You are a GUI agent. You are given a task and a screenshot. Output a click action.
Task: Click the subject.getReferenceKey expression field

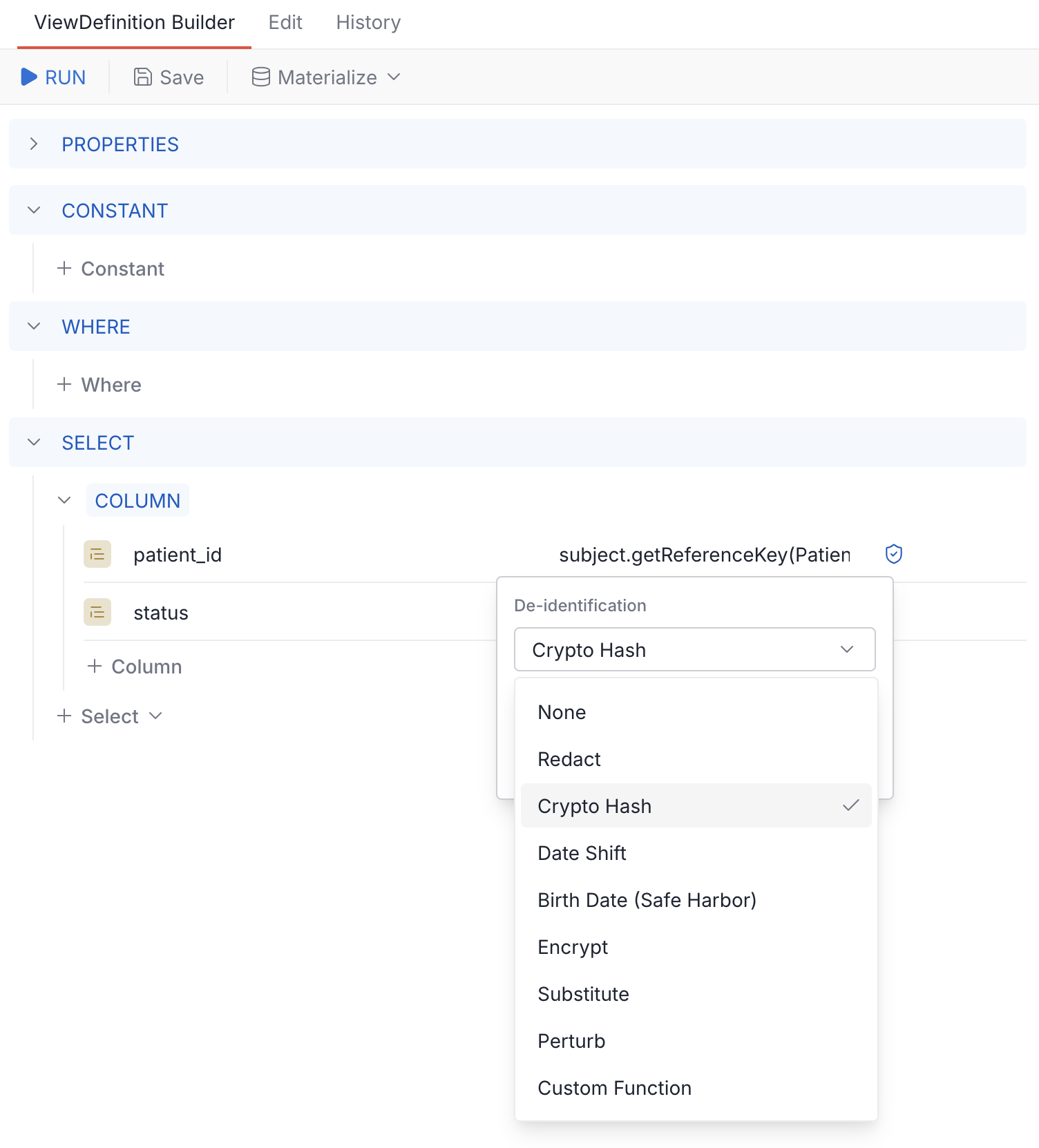(x=704, y=554)
